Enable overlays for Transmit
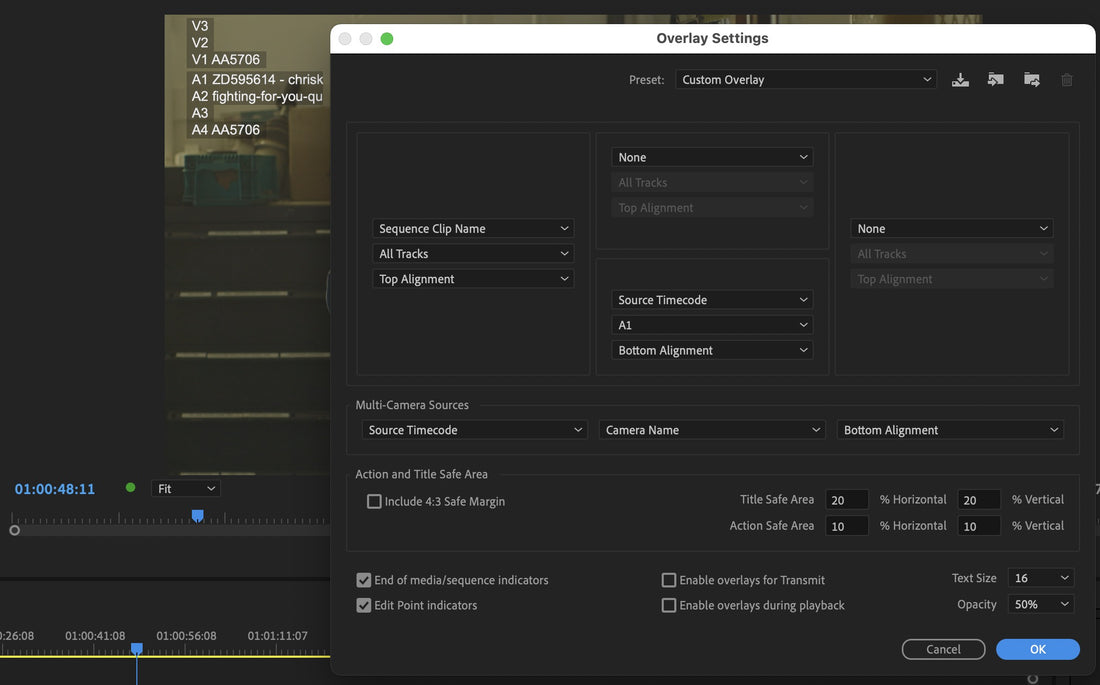Screen dimensions: 1100x685 (x=668, y=579)
